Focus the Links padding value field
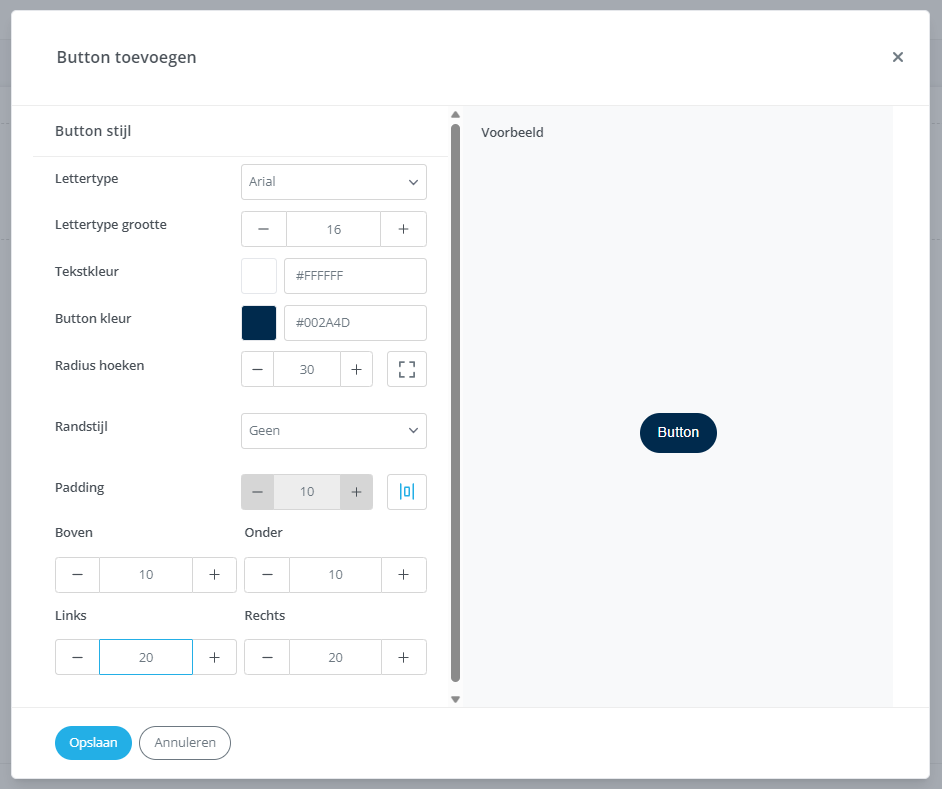Screen dimensions: 942x789 pyautogui.click(x=146, y=657)
